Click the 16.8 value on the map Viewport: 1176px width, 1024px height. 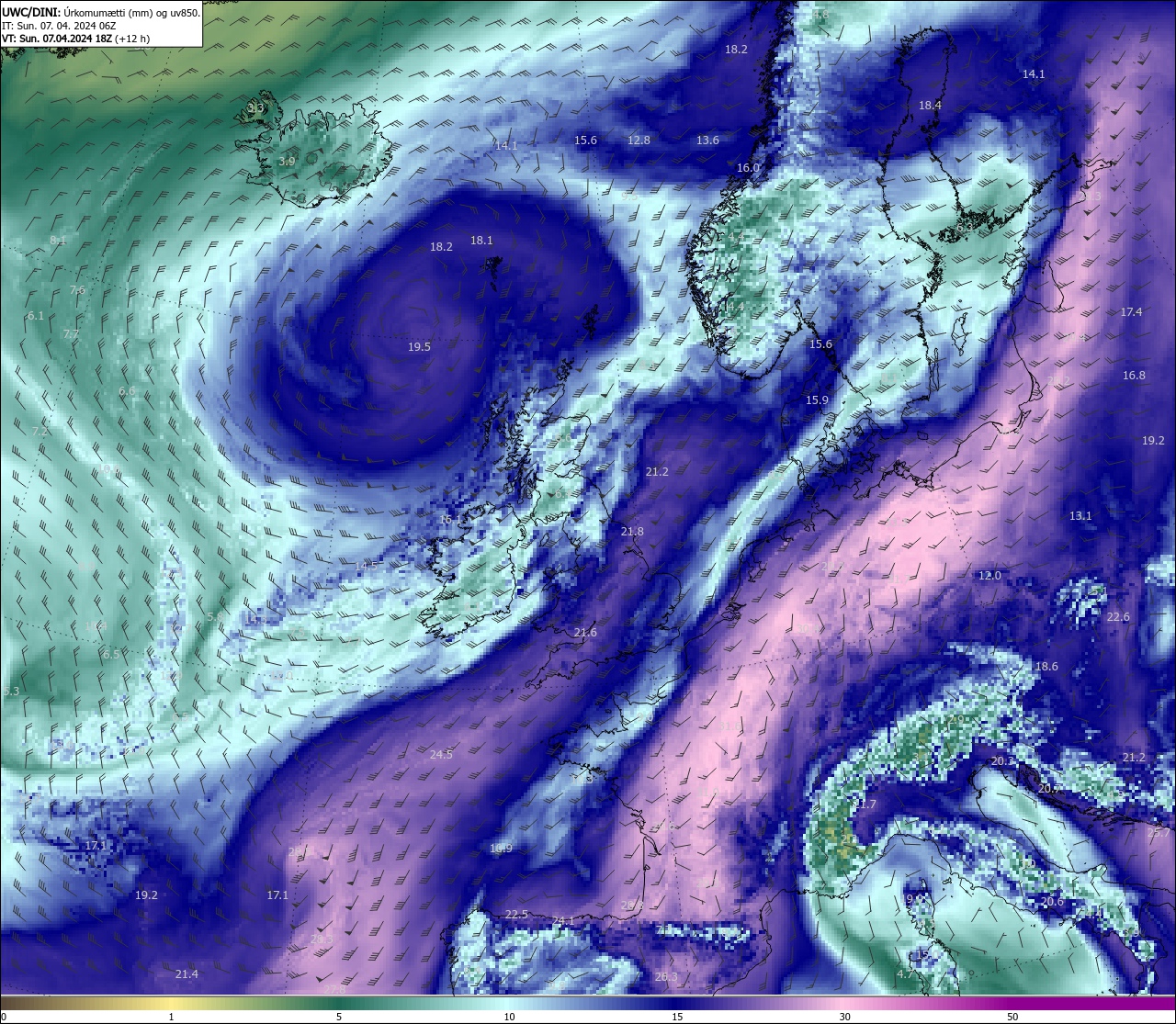point(1134,376)
